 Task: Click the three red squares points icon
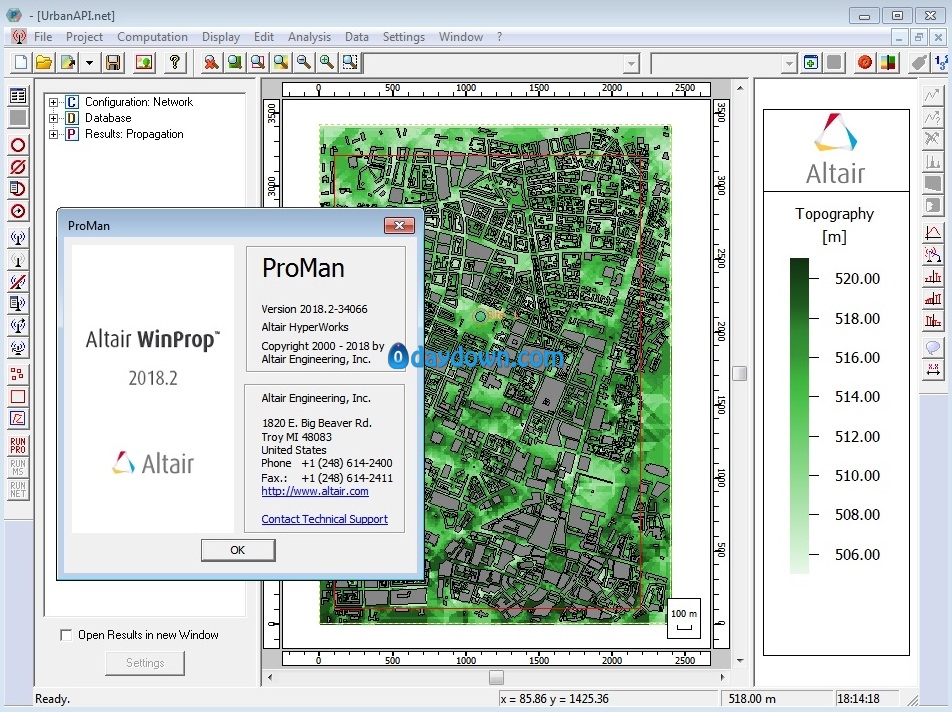18,375
